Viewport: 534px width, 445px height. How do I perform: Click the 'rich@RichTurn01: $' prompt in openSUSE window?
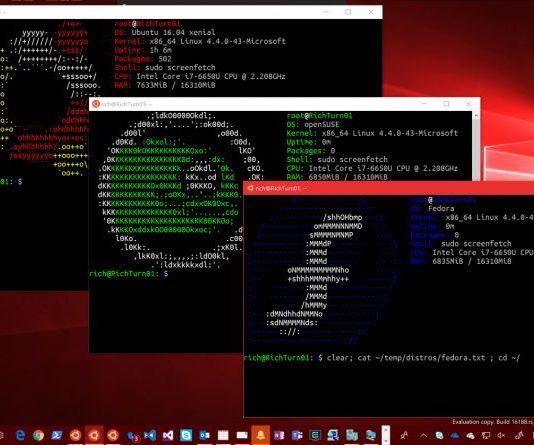coord(129,274)
